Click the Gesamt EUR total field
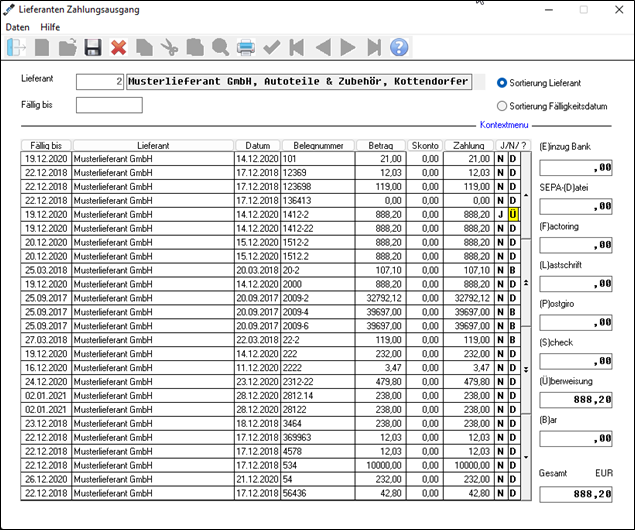Image resolution: width=635 pixels, height=530 pixels. click(x=575, y=494)
